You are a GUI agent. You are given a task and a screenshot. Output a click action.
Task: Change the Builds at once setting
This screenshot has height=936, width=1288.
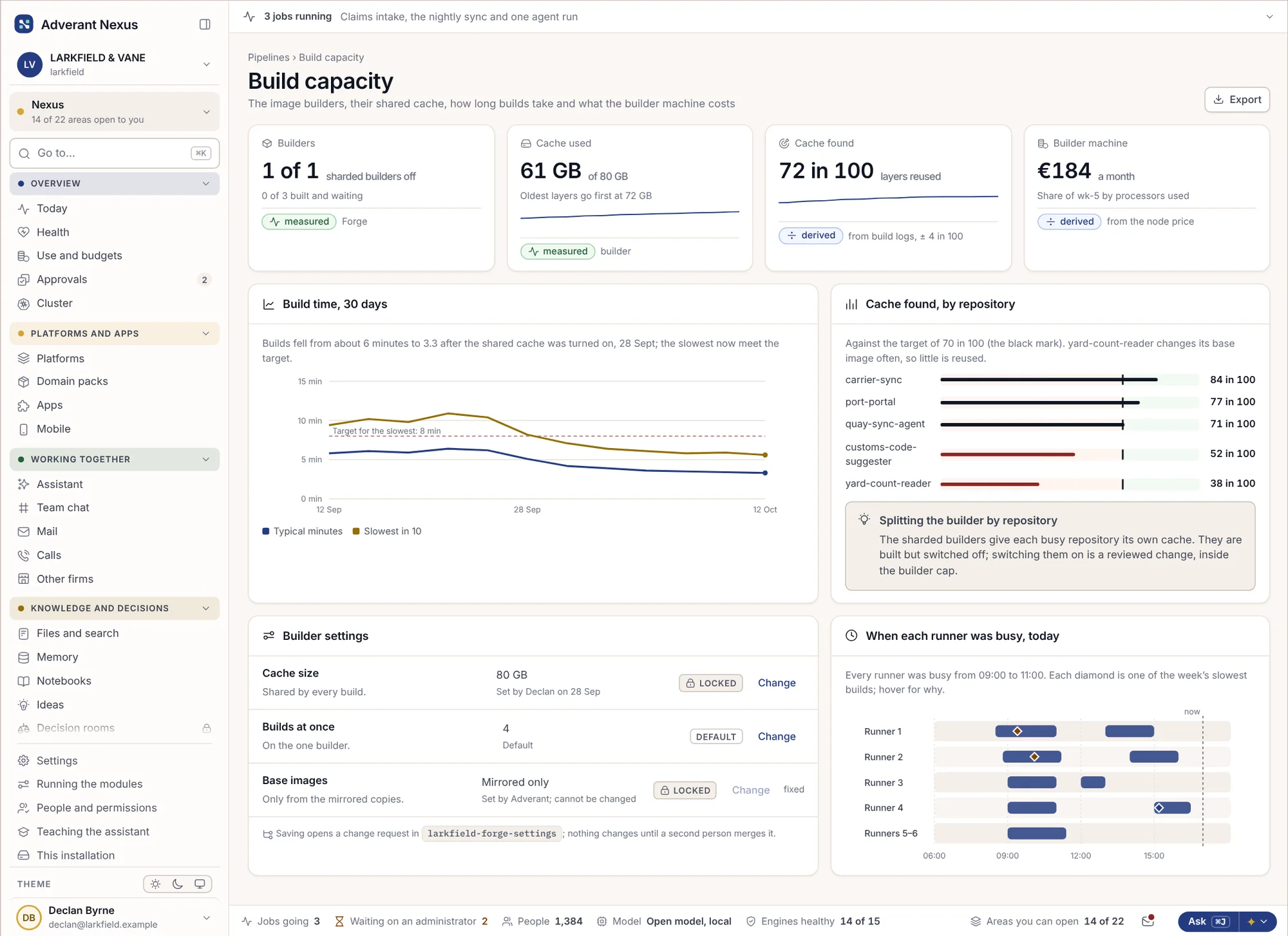point(777,736)
